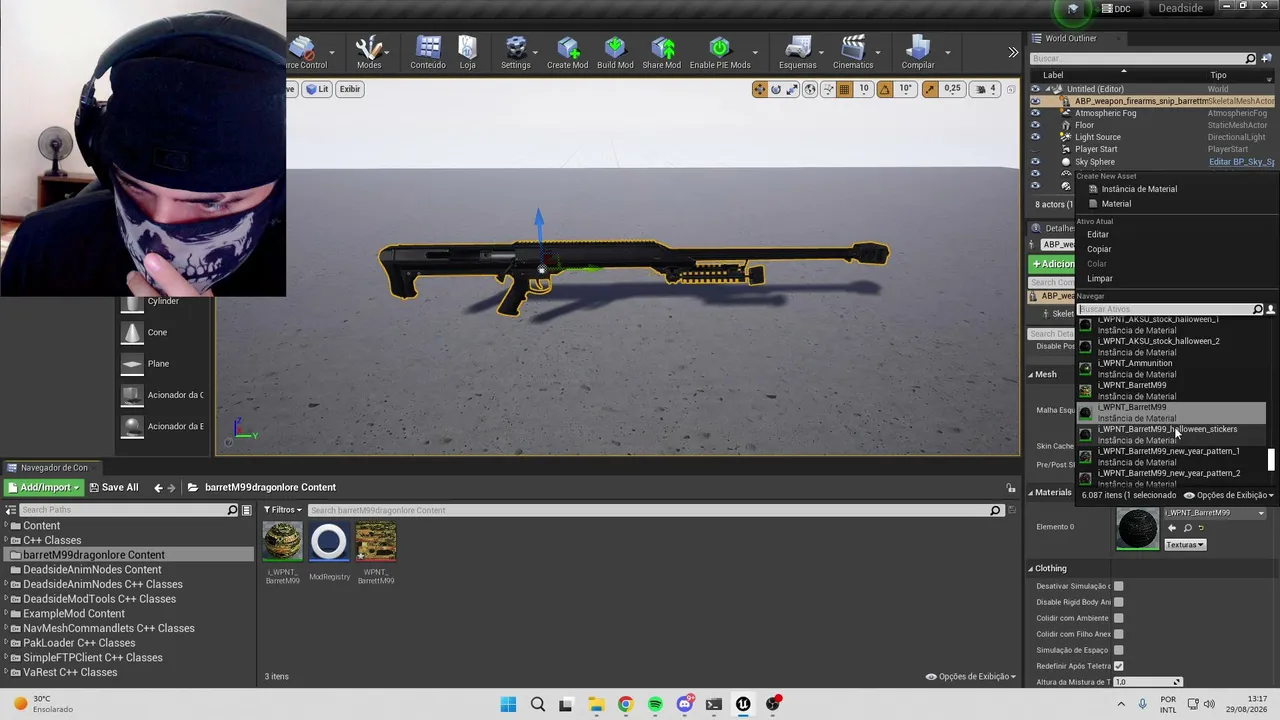
Task: Click the asset picker list scrollbar
Action: 1272,460
